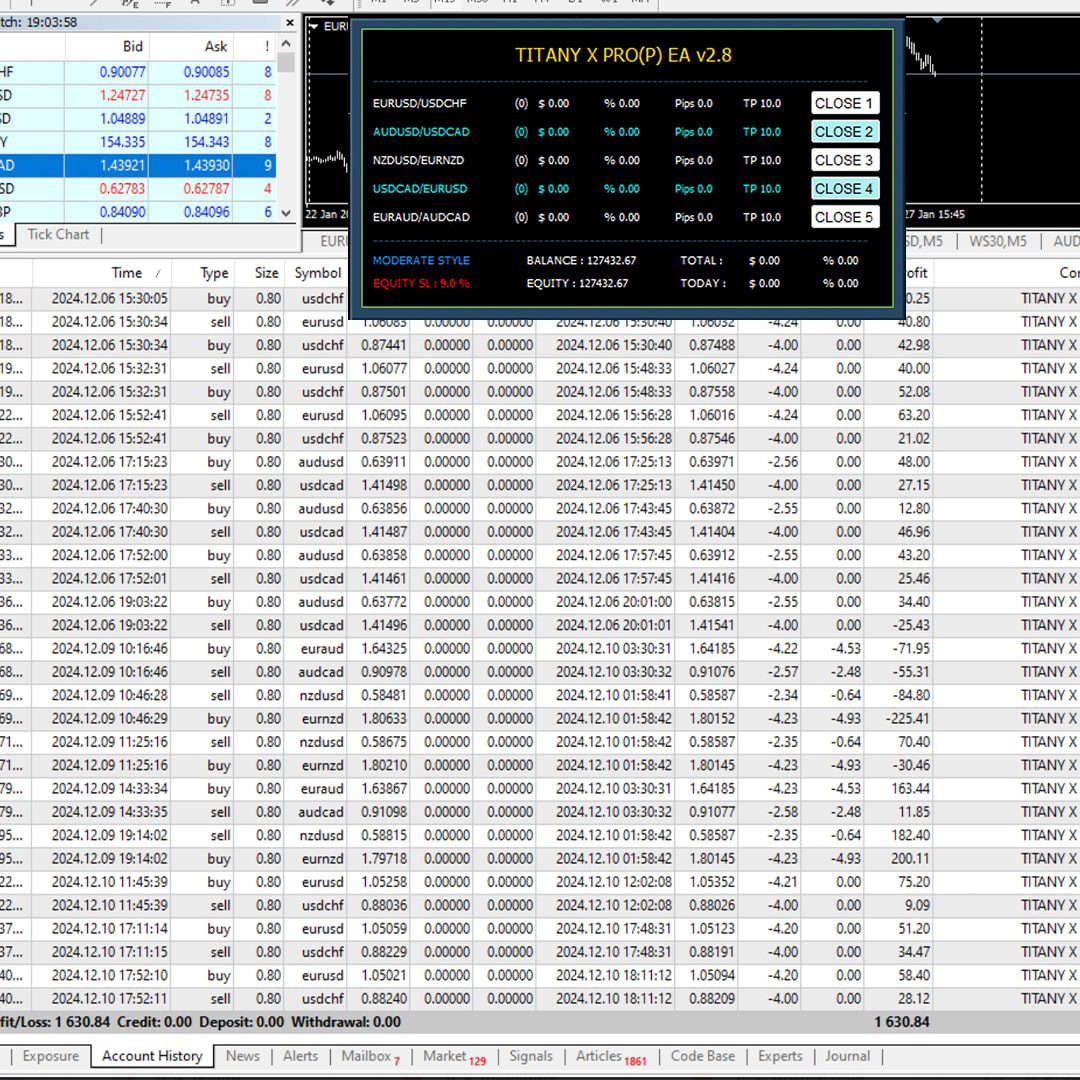The height and width of the screenshot is (1080, 1080).
Task: Switch to the Tick Chart tab
Action: [58, 234]
